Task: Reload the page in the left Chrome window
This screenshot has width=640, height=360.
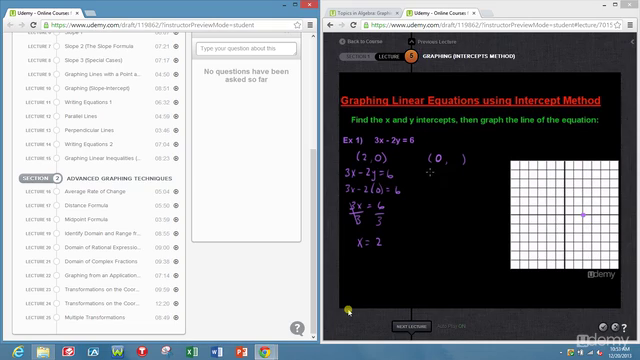Action: [x=33, y=25]
